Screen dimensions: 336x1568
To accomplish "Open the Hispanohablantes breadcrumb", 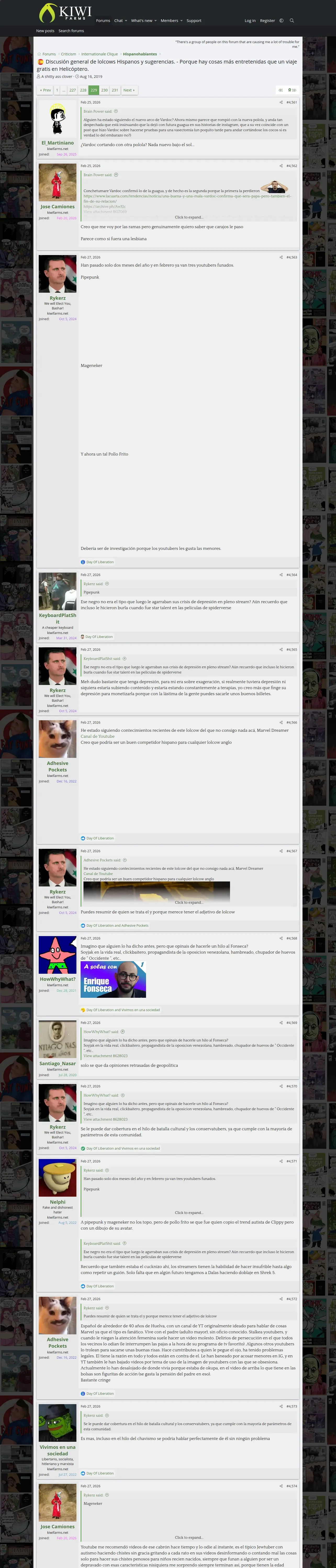I will pos(140,54).
